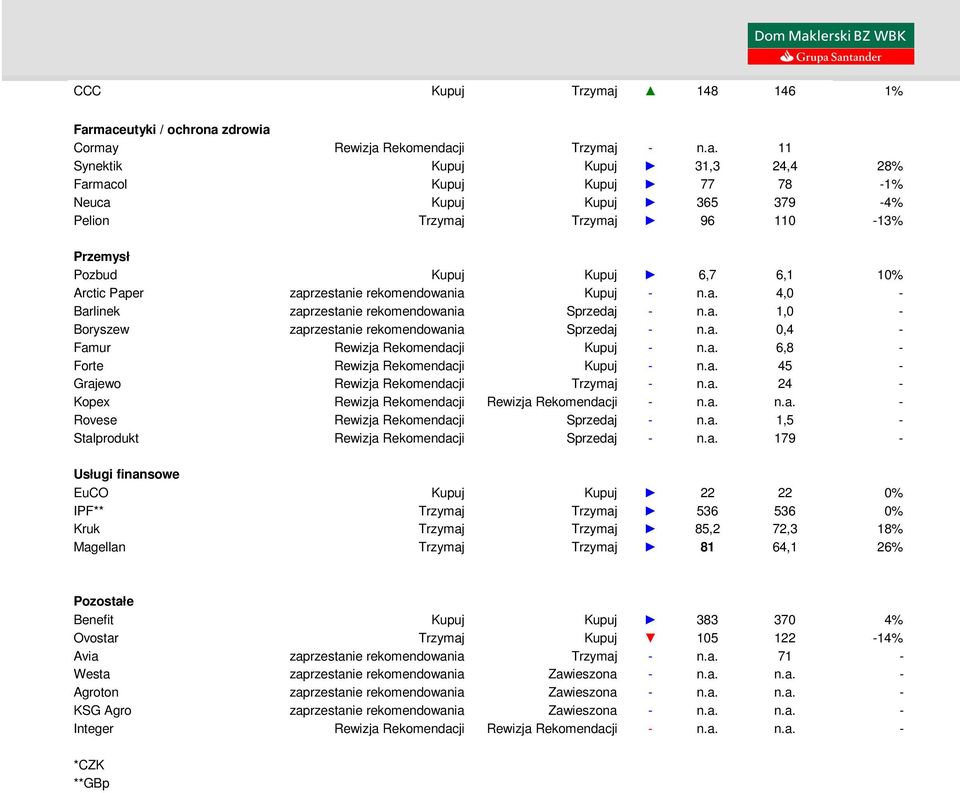Select value 31,3 in Synektik row
Viewport: 960px width, 793px height.
[707, 167]
